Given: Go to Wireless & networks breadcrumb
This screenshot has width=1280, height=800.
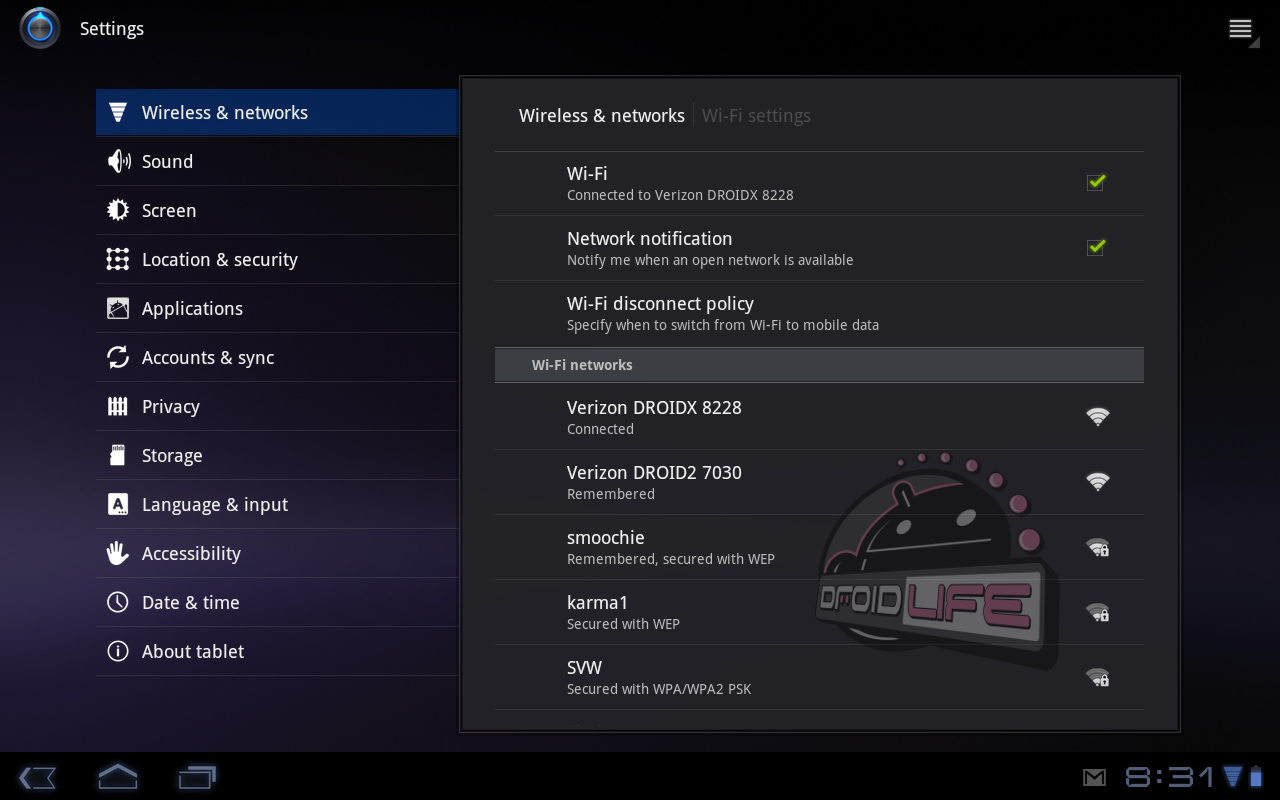Looking at the screenshot, I should coord(601,116).
